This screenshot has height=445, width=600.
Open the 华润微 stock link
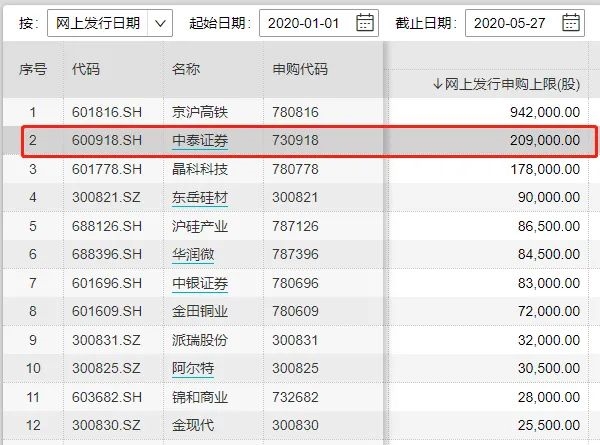pos(193,254)
